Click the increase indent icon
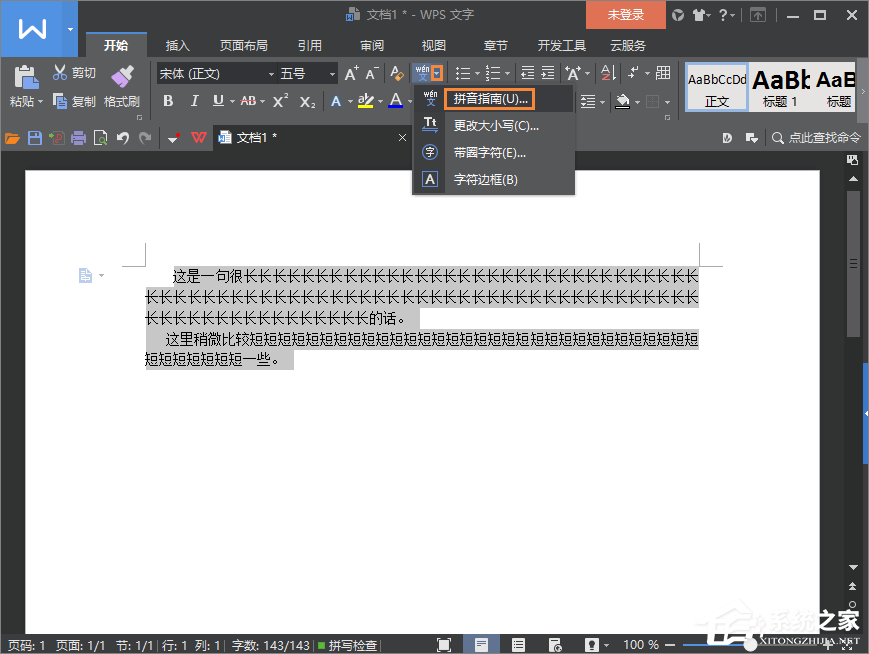The image size is (869, 654). pyautogui.click(x=548, y=73)
